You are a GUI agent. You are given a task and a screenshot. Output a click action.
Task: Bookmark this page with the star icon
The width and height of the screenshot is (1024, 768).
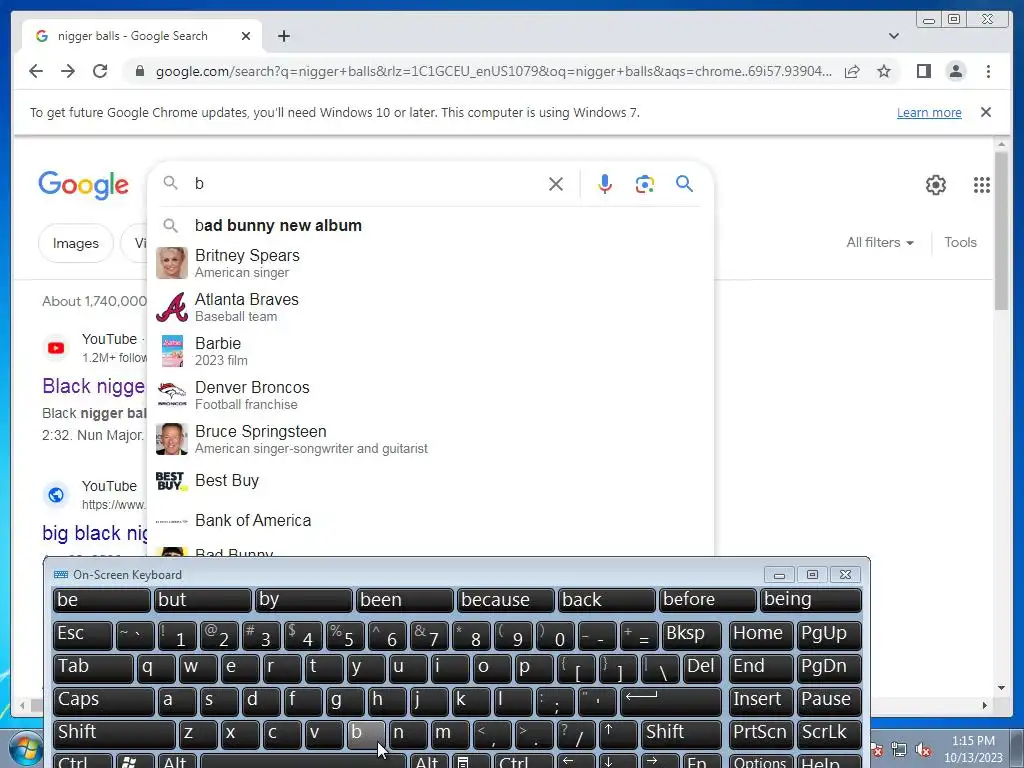(x=884, y=71)
